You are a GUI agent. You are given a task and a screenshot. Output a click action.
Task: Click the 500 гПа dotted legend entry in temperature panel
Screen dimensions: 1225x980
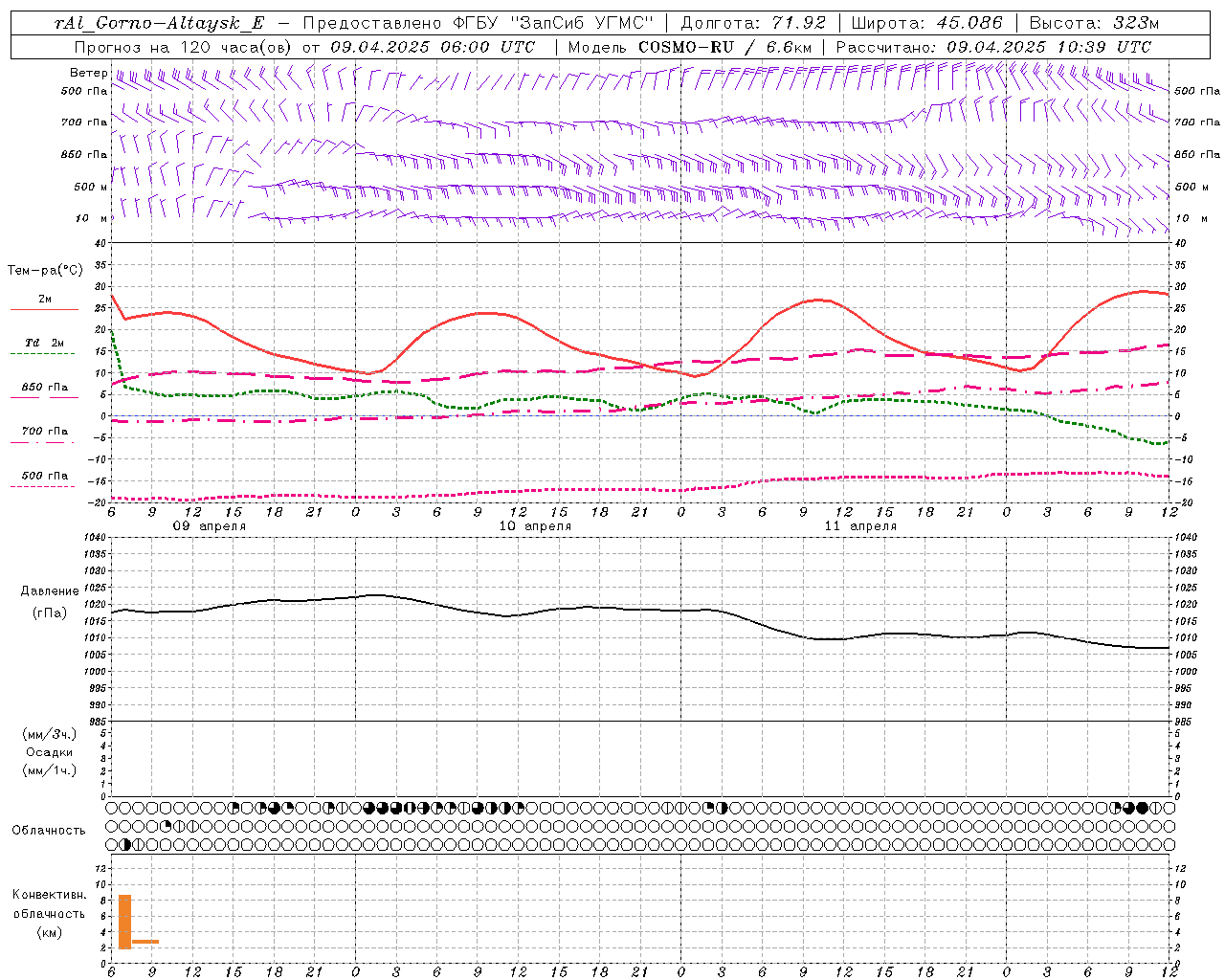(44, 476)
